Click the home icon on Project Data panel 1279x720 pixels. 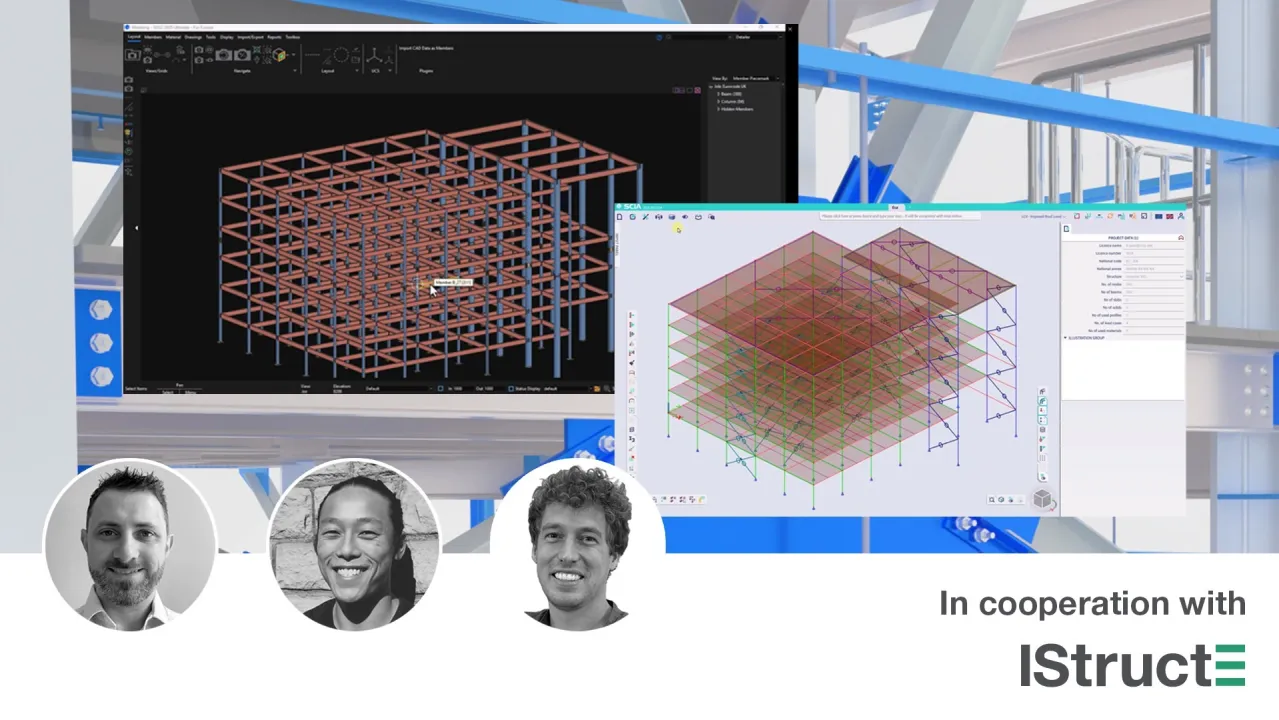[x=1181, y=238]
